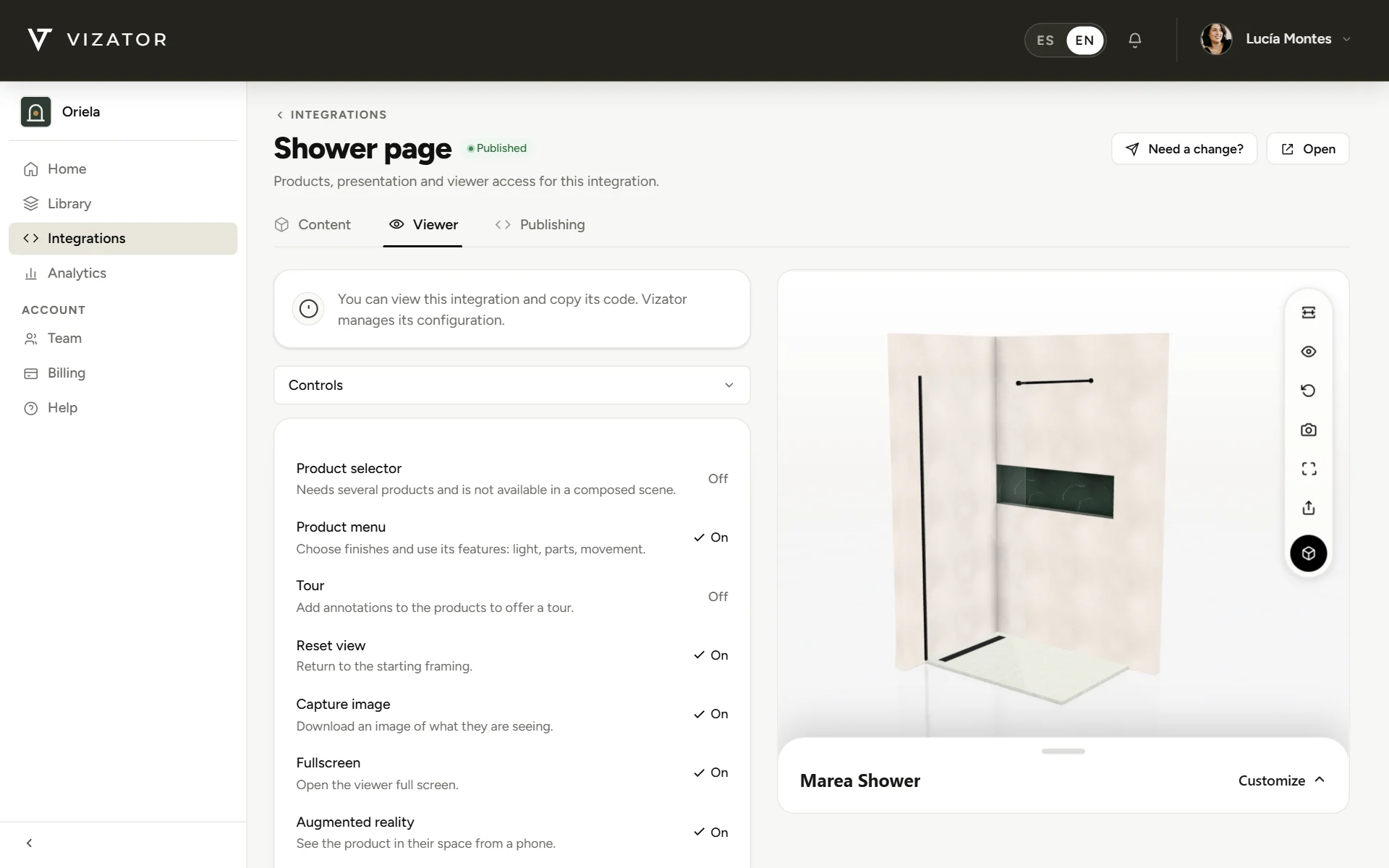Collapse the sidebar with bottom chevron

point(29,843)
